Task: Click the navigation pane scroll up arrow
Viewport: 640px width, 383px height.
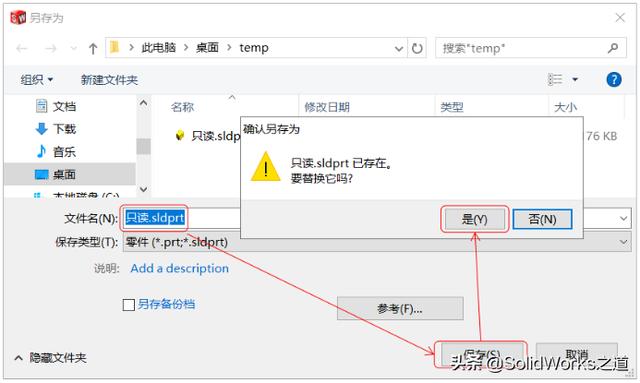Action: point(143,103)
